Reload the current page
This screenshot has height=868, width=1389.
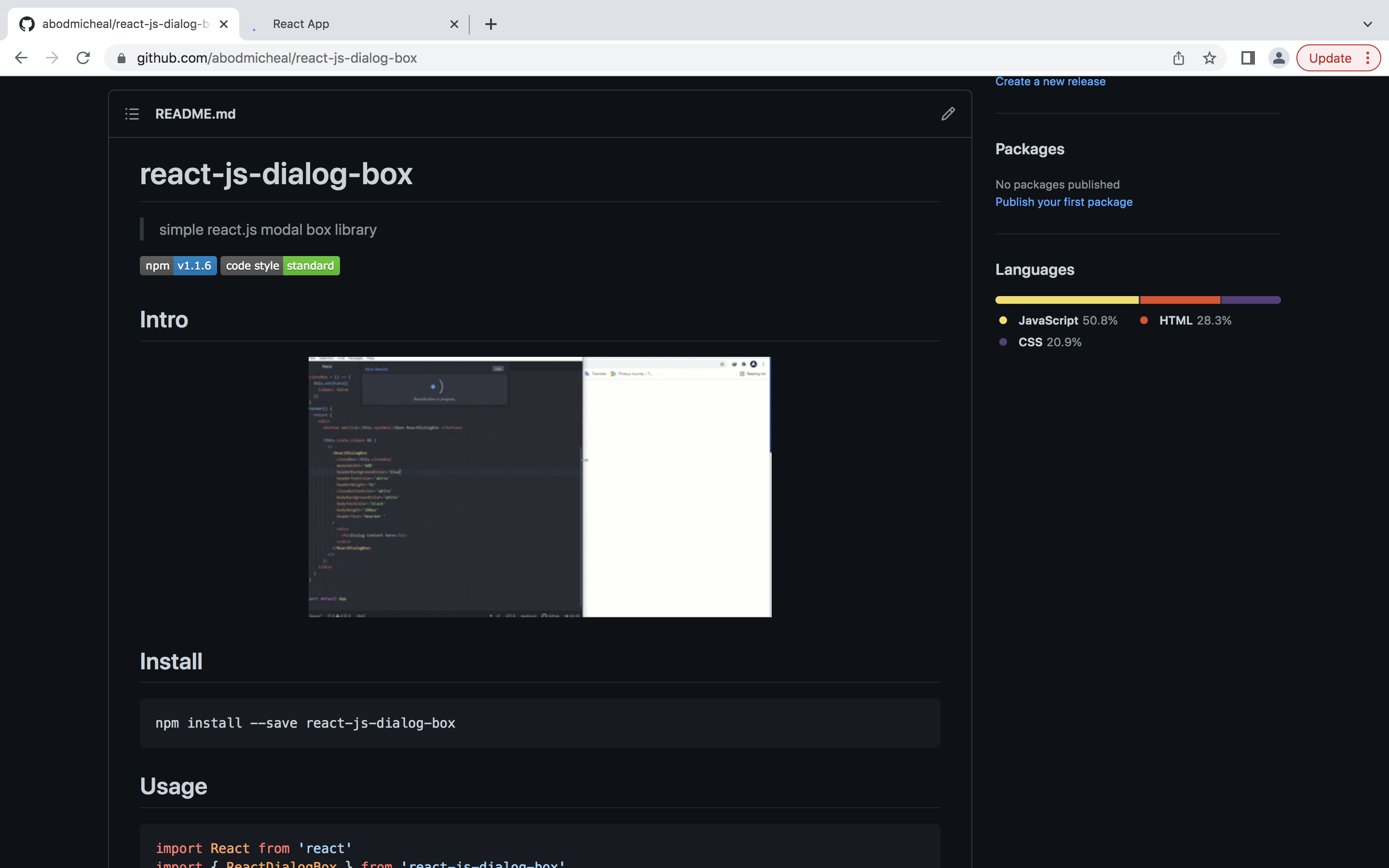(83, 58)
